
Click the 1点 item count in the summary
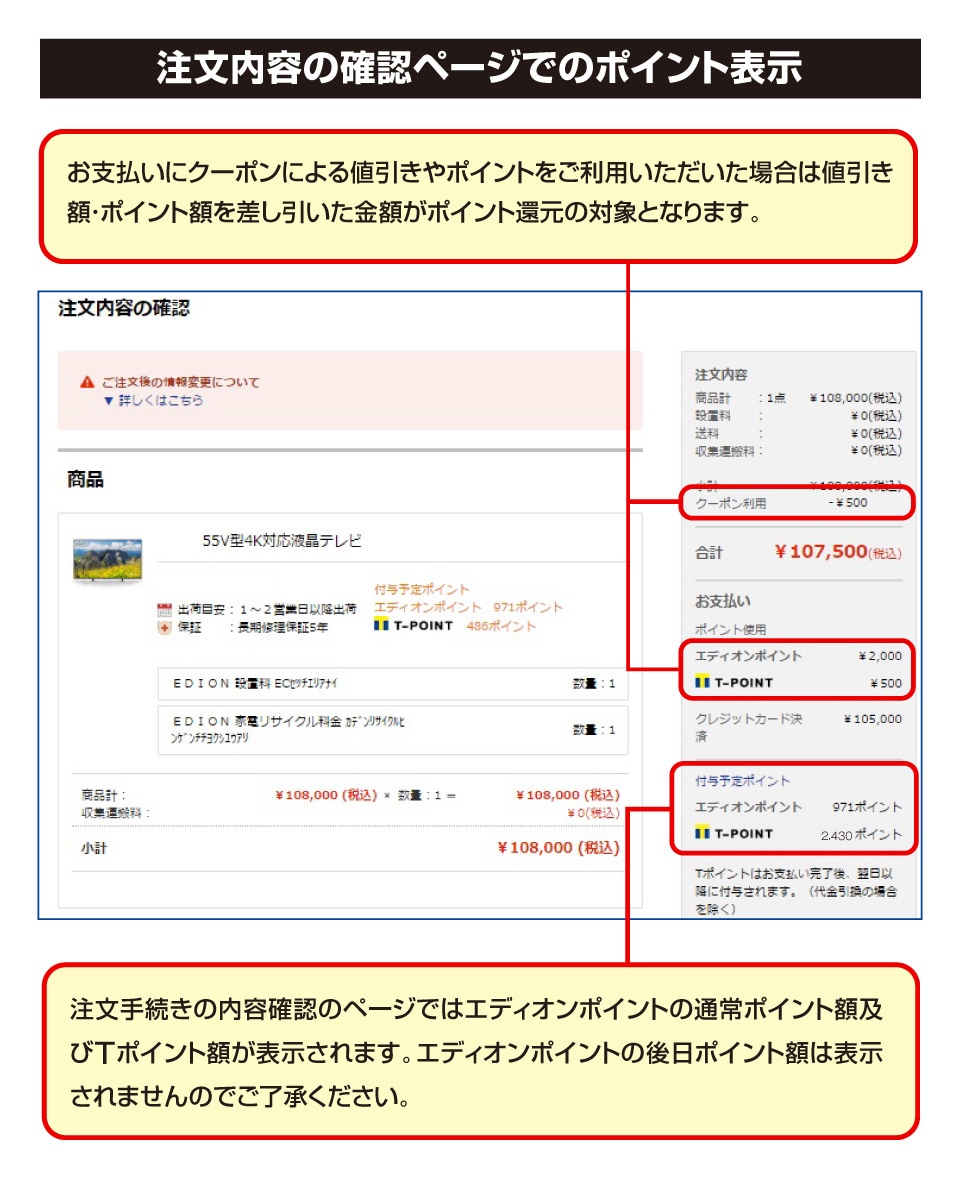[776, 397]
